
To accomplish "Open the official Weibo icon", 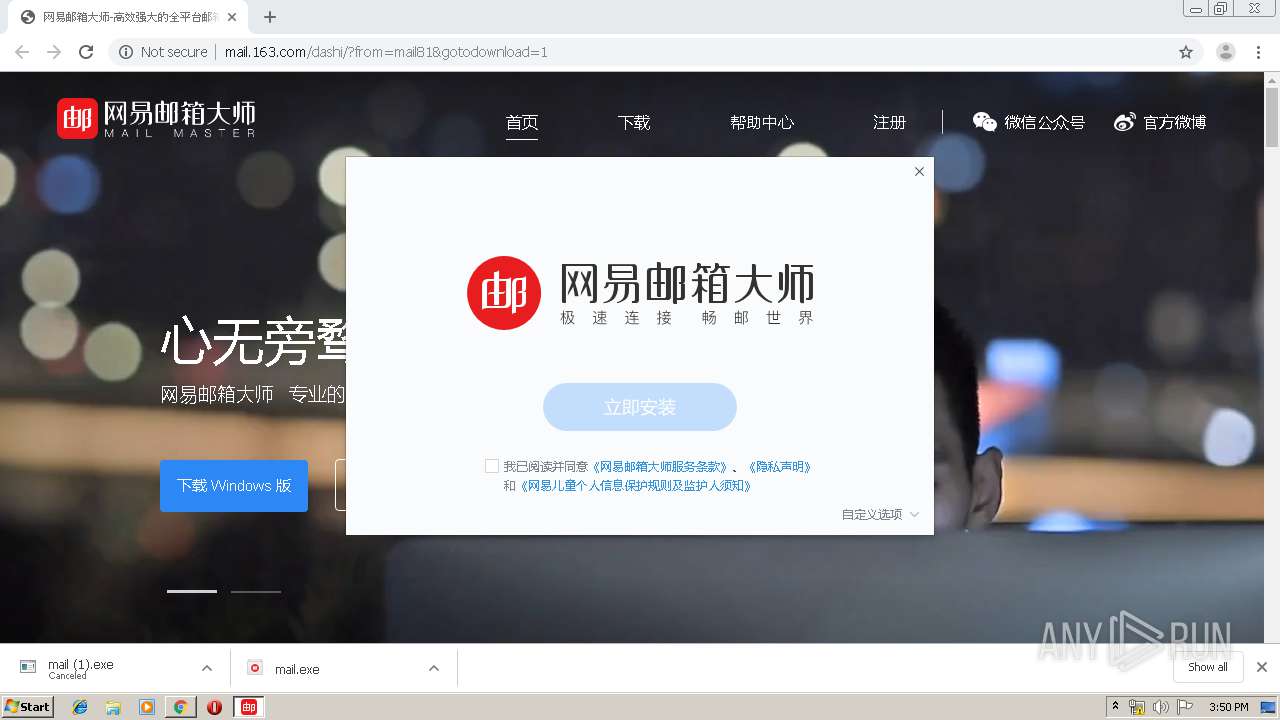I will click(x=1125, y=122).
